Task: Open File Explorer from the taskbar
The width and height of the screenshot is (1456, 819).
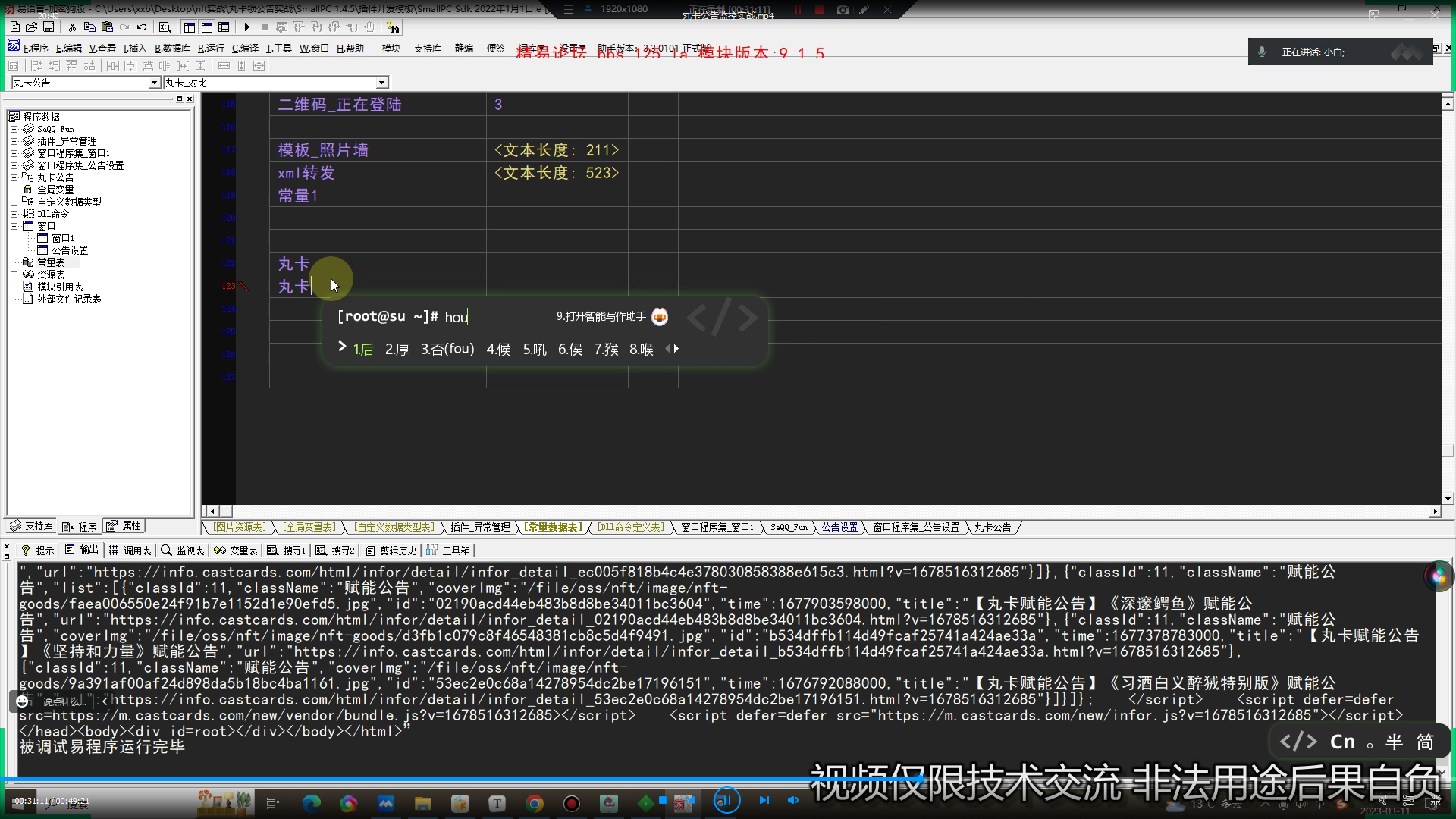Action: pyautogui.click(x=423, y=803)
